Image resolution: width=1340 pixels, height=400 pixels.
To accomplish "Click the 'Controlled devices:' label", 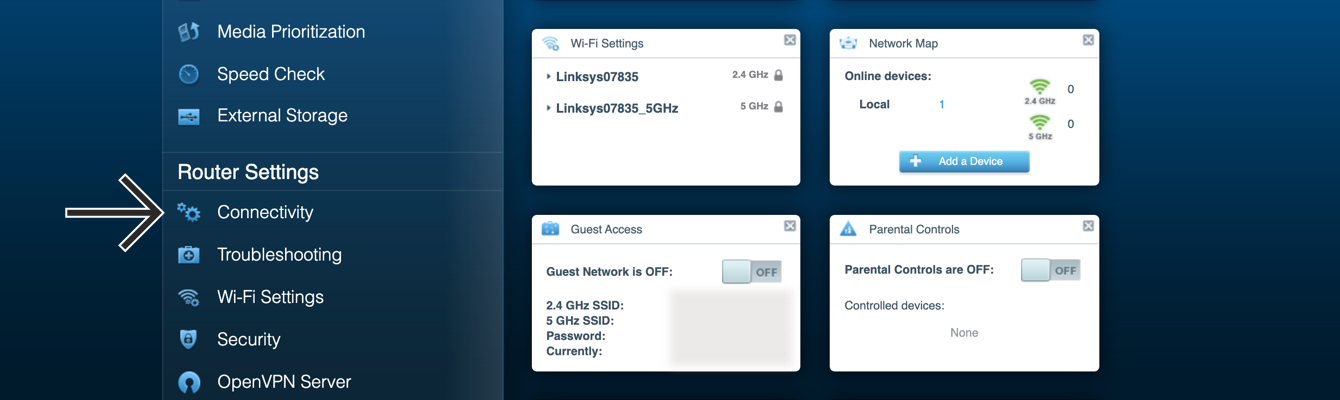I will pyautogui.click(x=894, y=306).
